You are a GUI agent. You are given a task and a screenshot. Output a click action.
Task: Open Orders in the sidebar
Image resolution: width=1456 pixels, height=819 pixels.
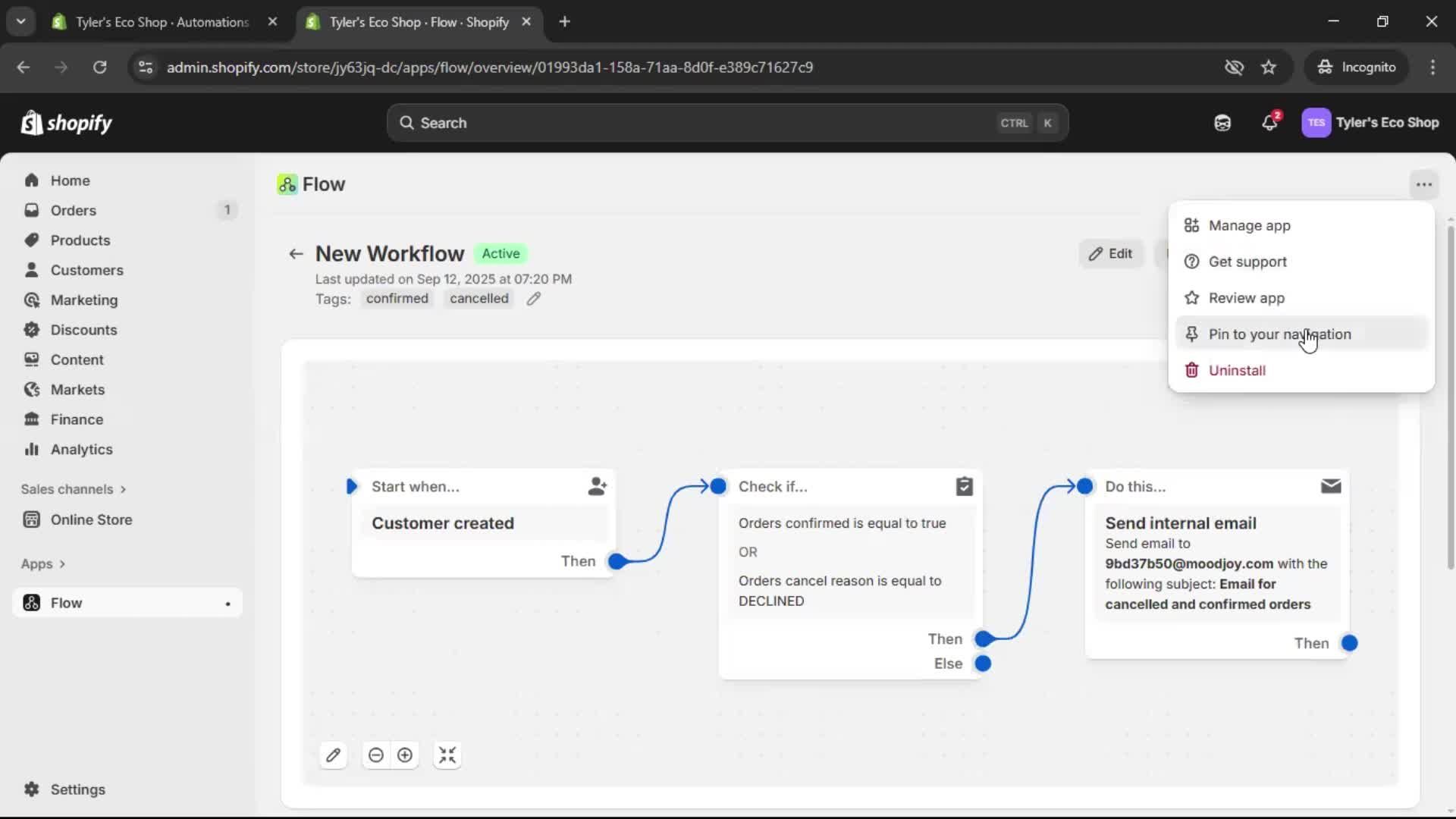[73, 210]
